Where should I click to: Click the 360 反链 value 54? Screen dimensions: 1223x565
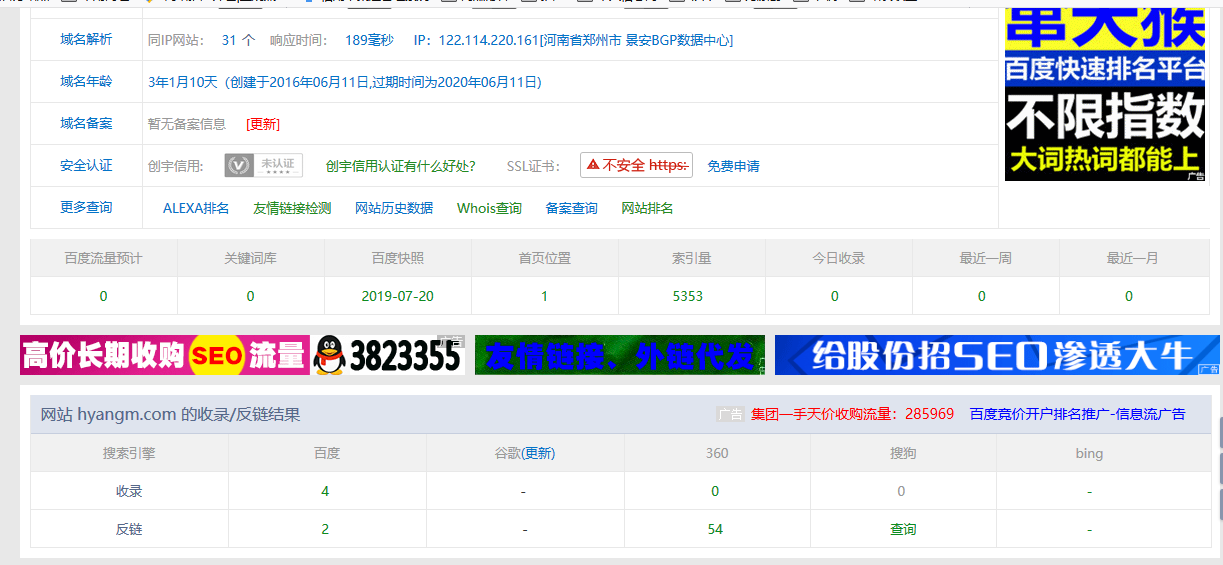pyautogui.click(x=715, y=529)
